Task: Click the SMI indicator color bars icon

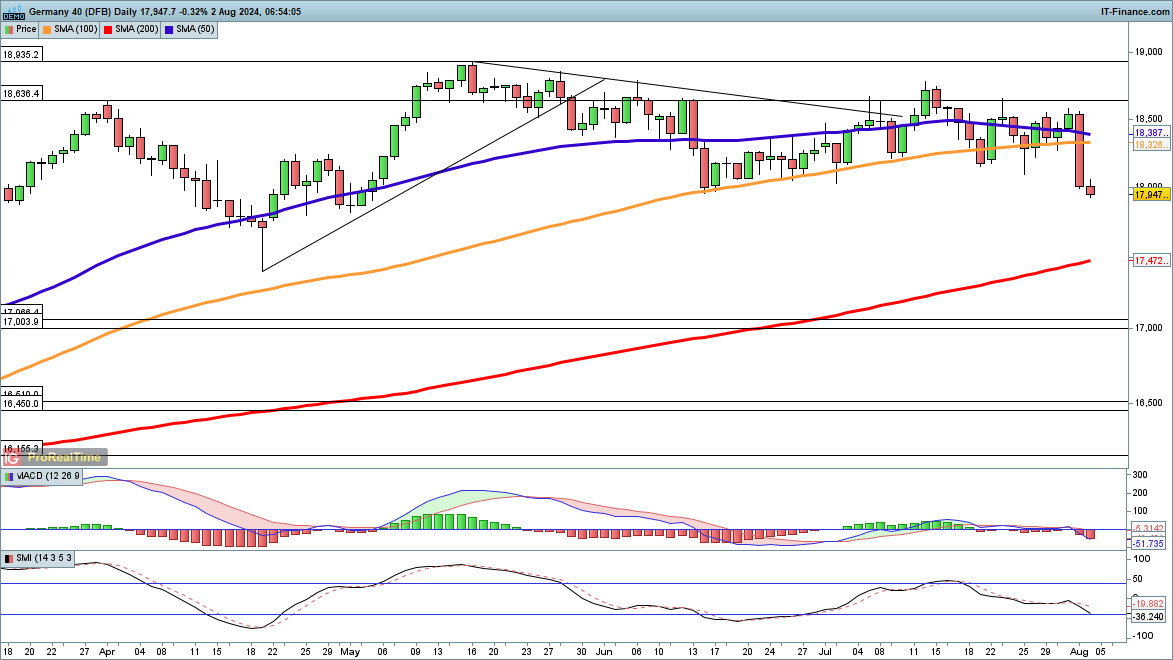Action: pyautogui.click(x=8, y=559)
